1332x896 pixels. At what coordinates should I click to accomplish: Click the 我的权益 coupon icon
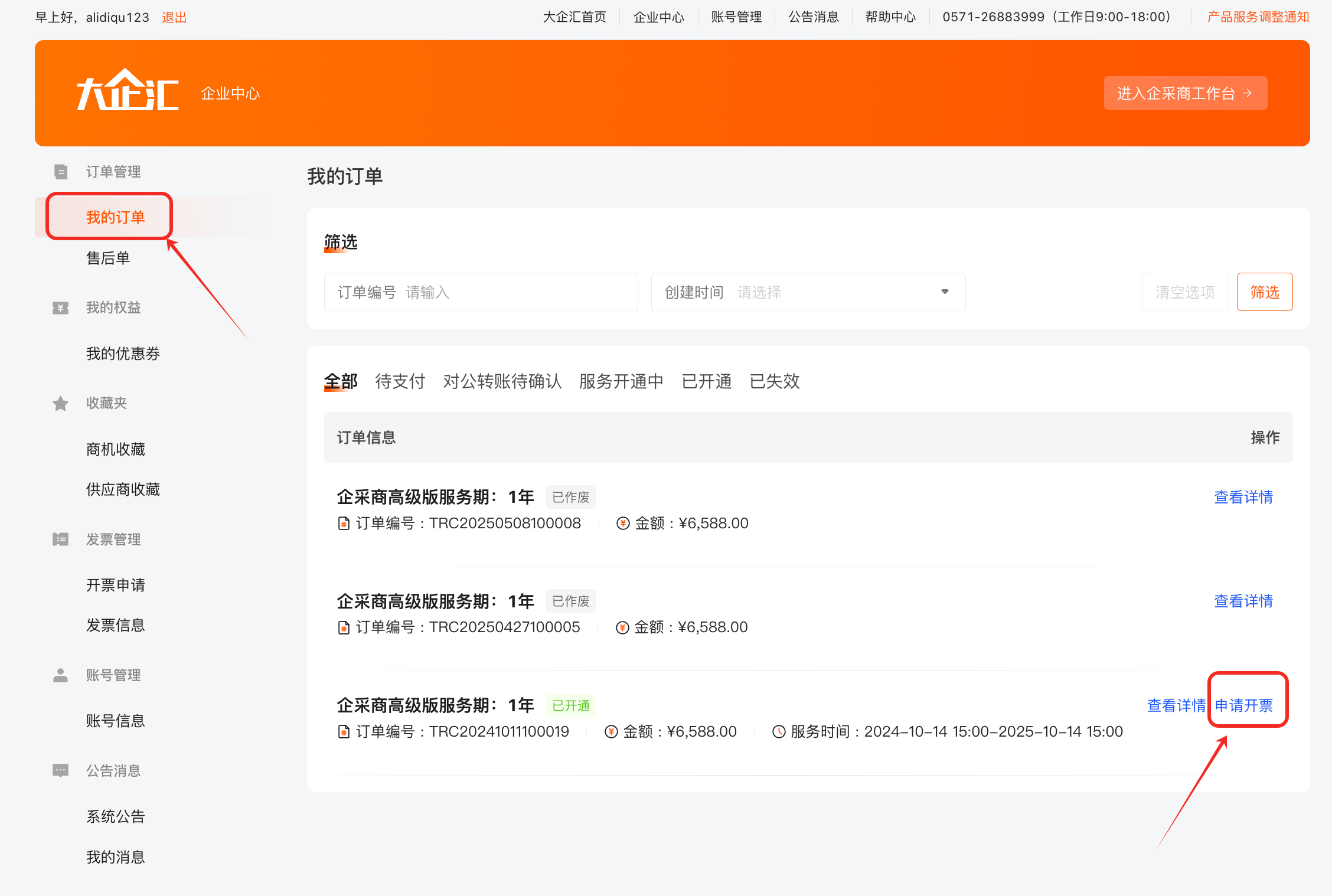(60, 308)
